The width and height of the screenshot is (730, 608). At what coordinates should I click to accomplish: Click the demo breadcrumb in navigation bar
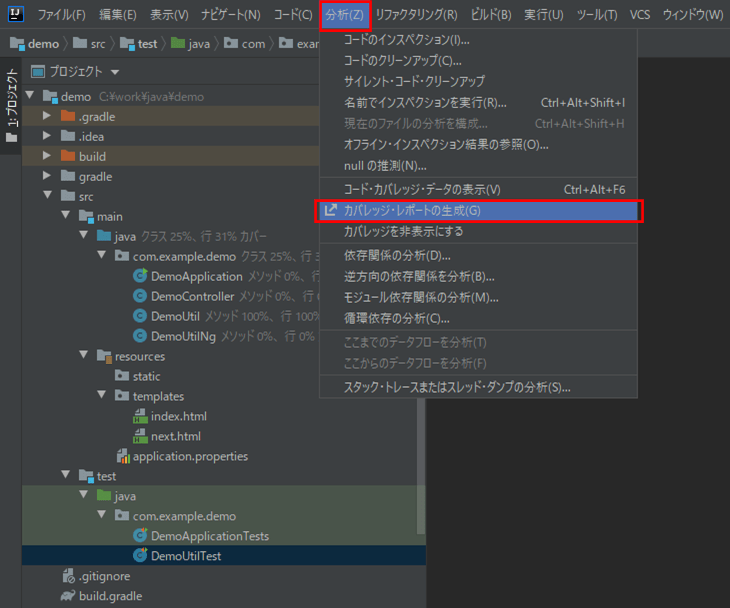click(x=42, y=44)
